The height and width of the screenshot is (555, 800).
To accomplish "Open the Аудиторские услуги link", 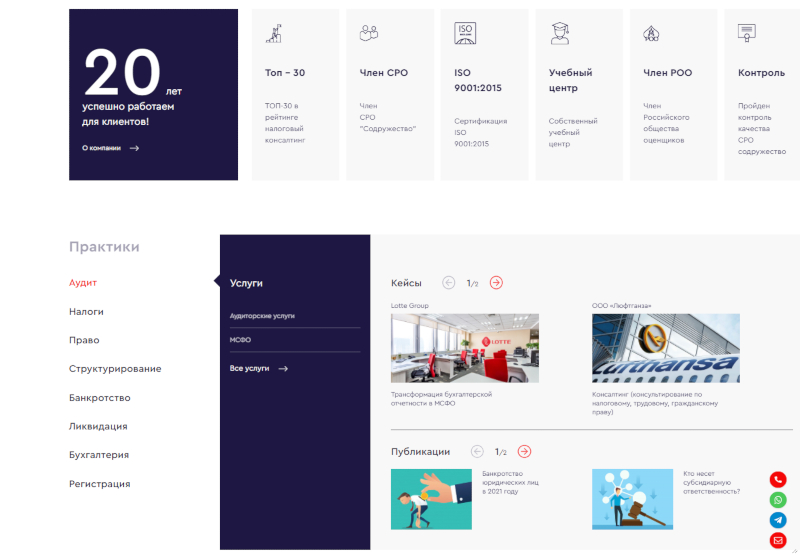I will 262,316.
